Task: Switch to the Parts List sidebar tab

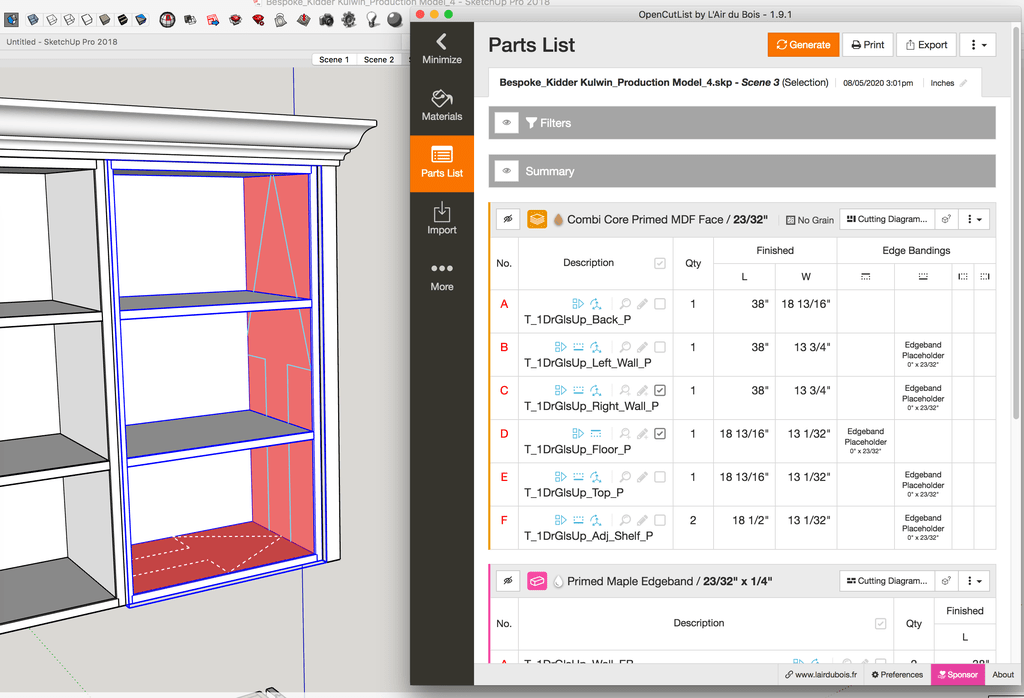Action: pyautogui.click(x=442, y=163)
